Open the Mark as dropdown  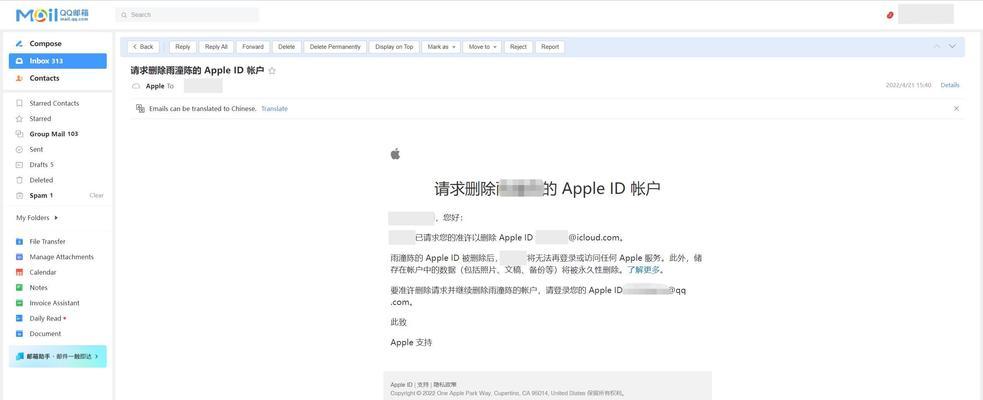[x=441, y=47]
